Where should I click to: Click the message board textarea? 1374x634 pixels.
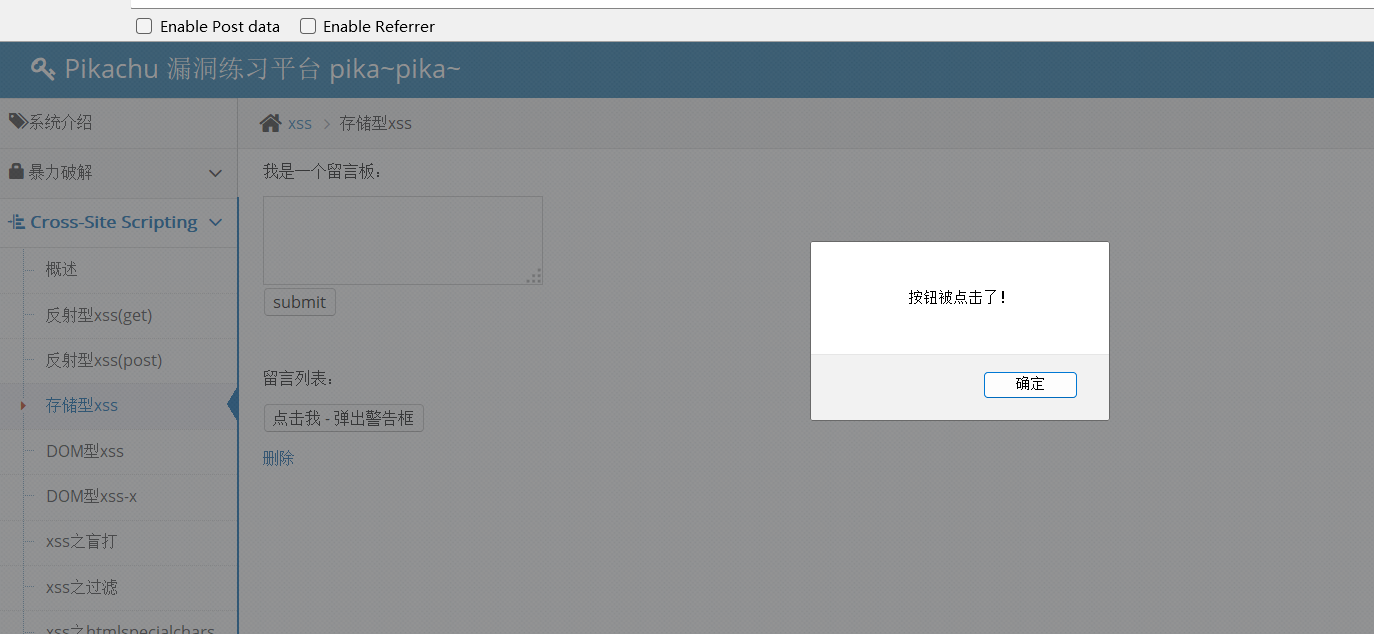click(x=403, y=240)
